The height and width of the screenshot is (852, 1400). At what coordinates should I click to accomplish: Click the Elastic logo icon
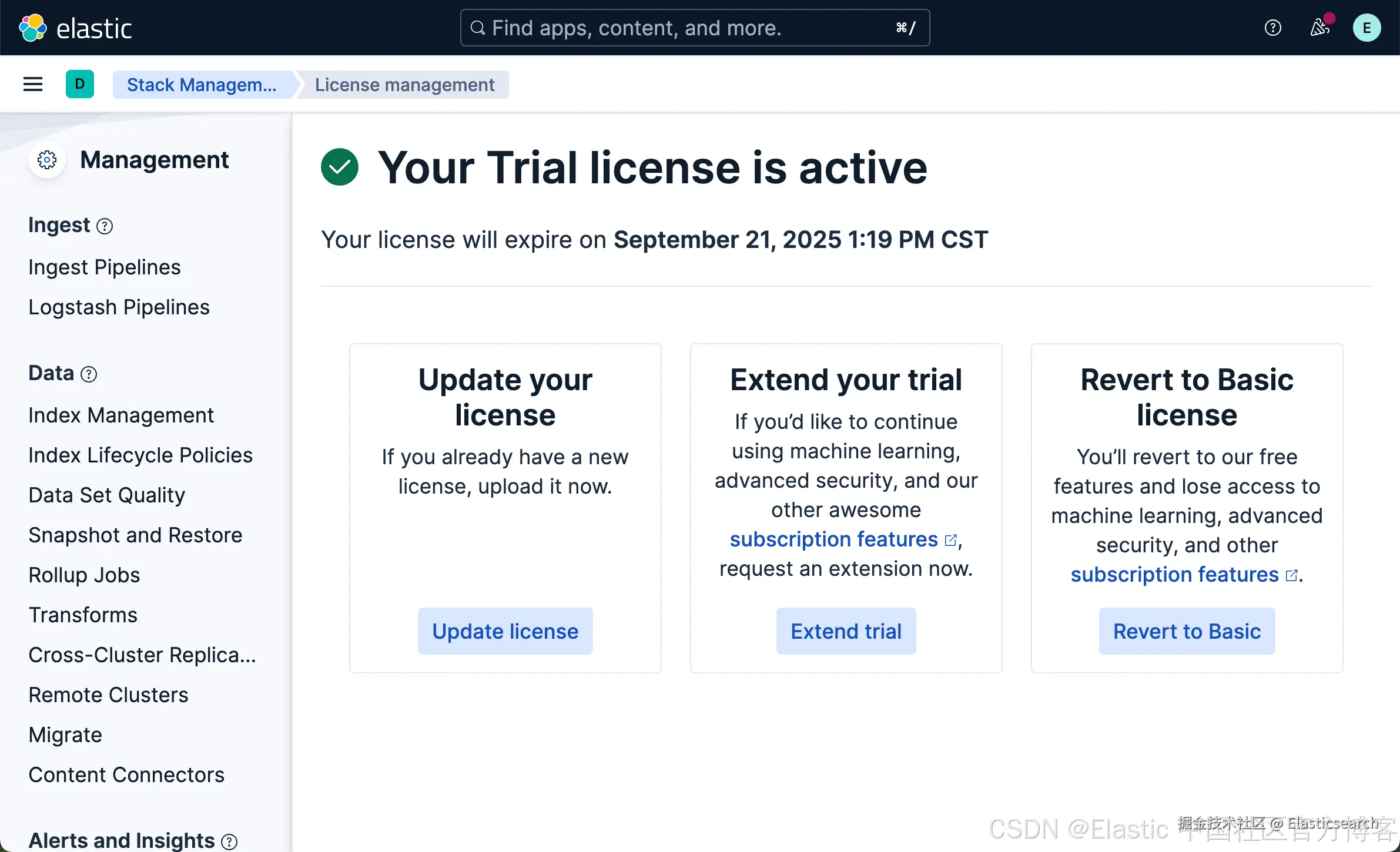(32, 28)
